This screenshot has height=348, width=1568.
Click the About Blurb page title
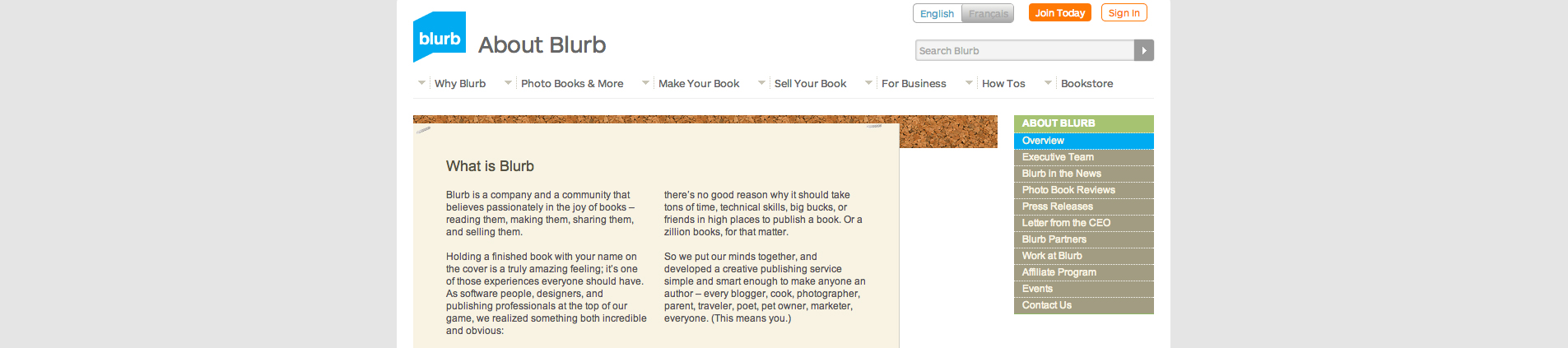point(542,44)
